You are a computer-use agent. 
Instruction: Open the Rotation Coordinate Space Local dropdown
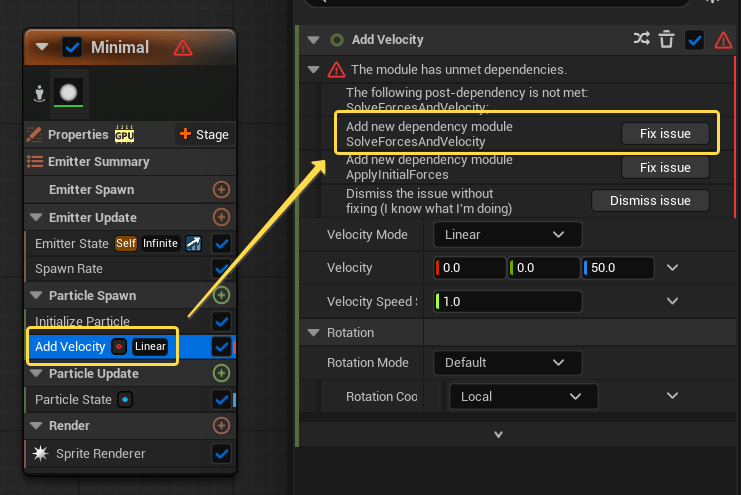point(524,397)
